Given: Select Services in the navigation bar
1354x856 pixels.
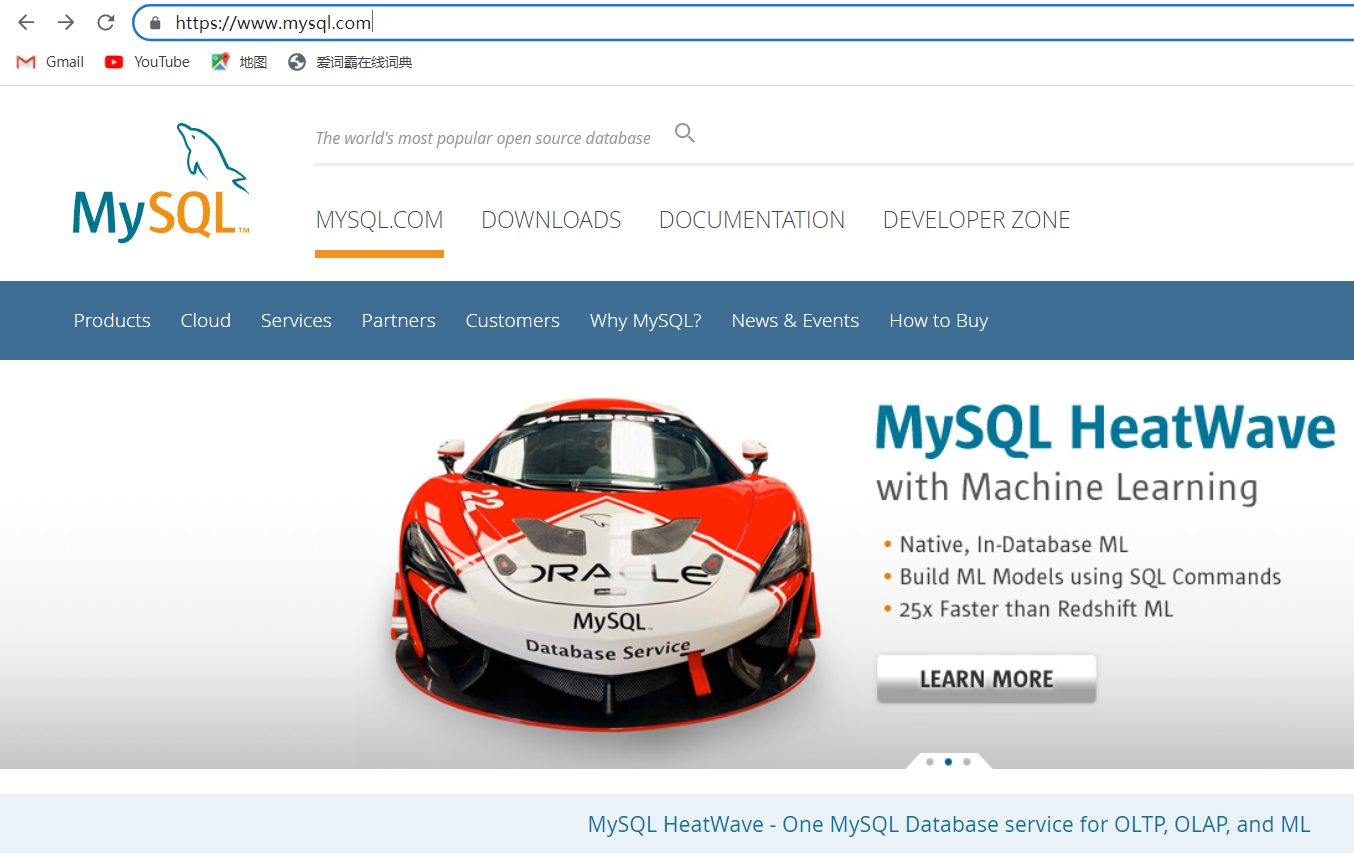Looking at the screenshot, I should (296, 321).
